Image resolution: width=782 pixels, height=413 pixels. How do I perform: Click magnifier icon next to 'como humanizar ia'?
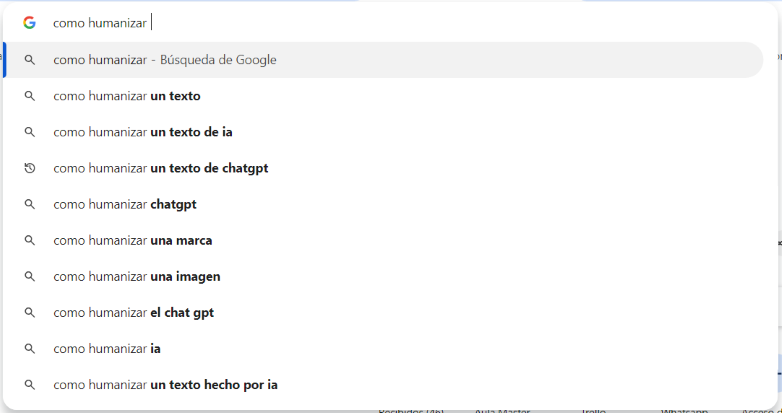[30, 349]
